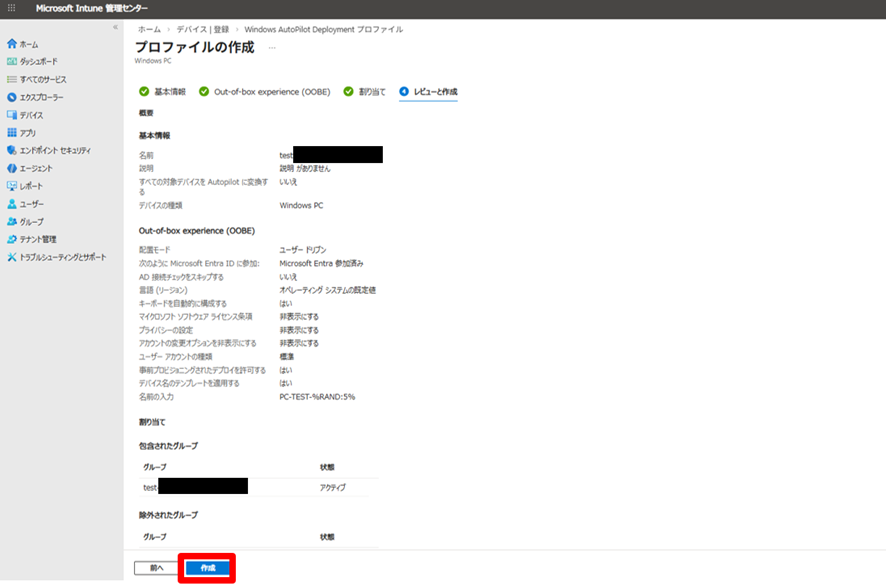Click Windows AutoPilot Deployment プロファイル breadcrumb

click(323, 30)
